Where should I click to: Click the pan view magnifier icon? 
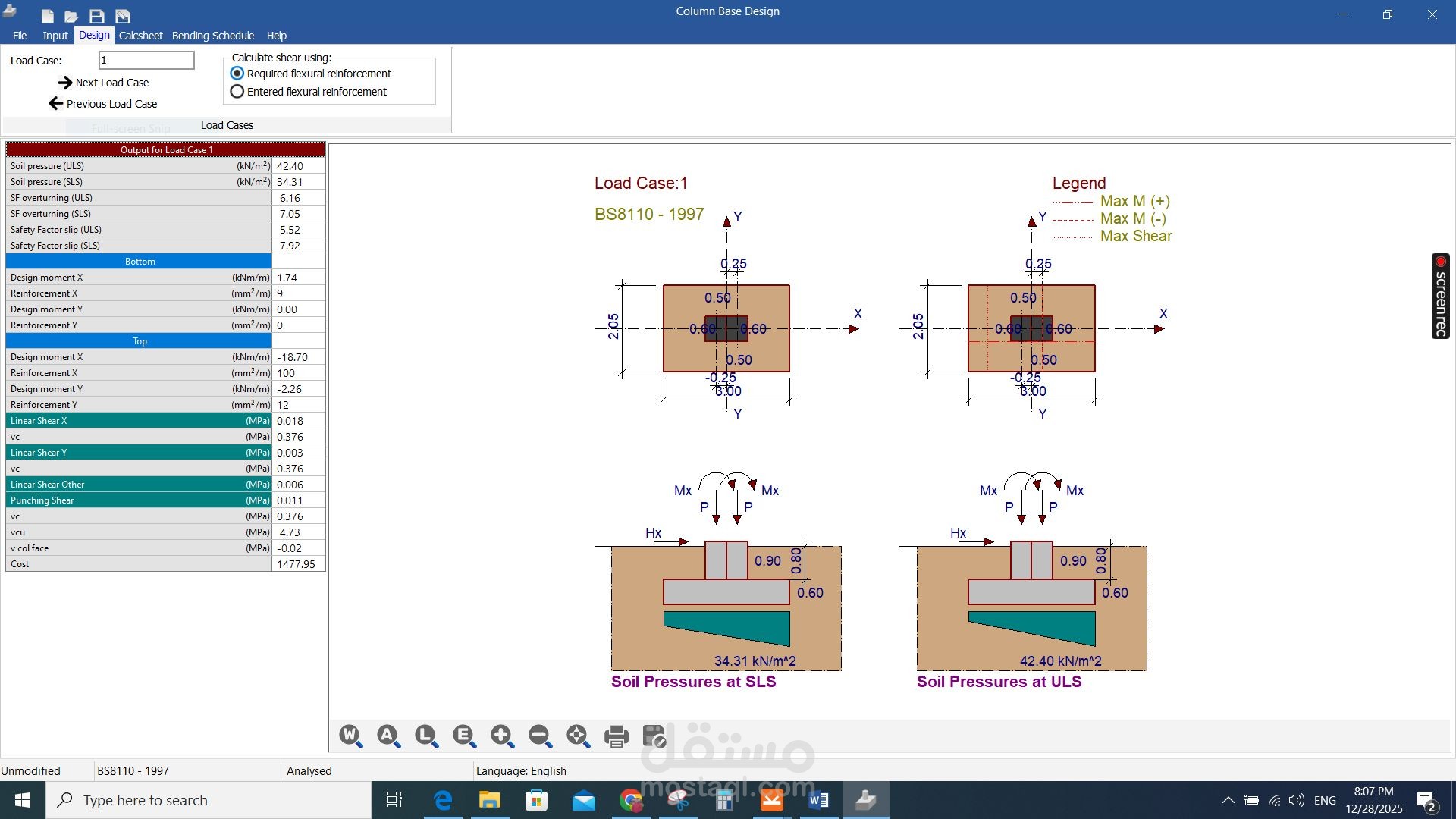pyautogui.click(x=578, y=736)
